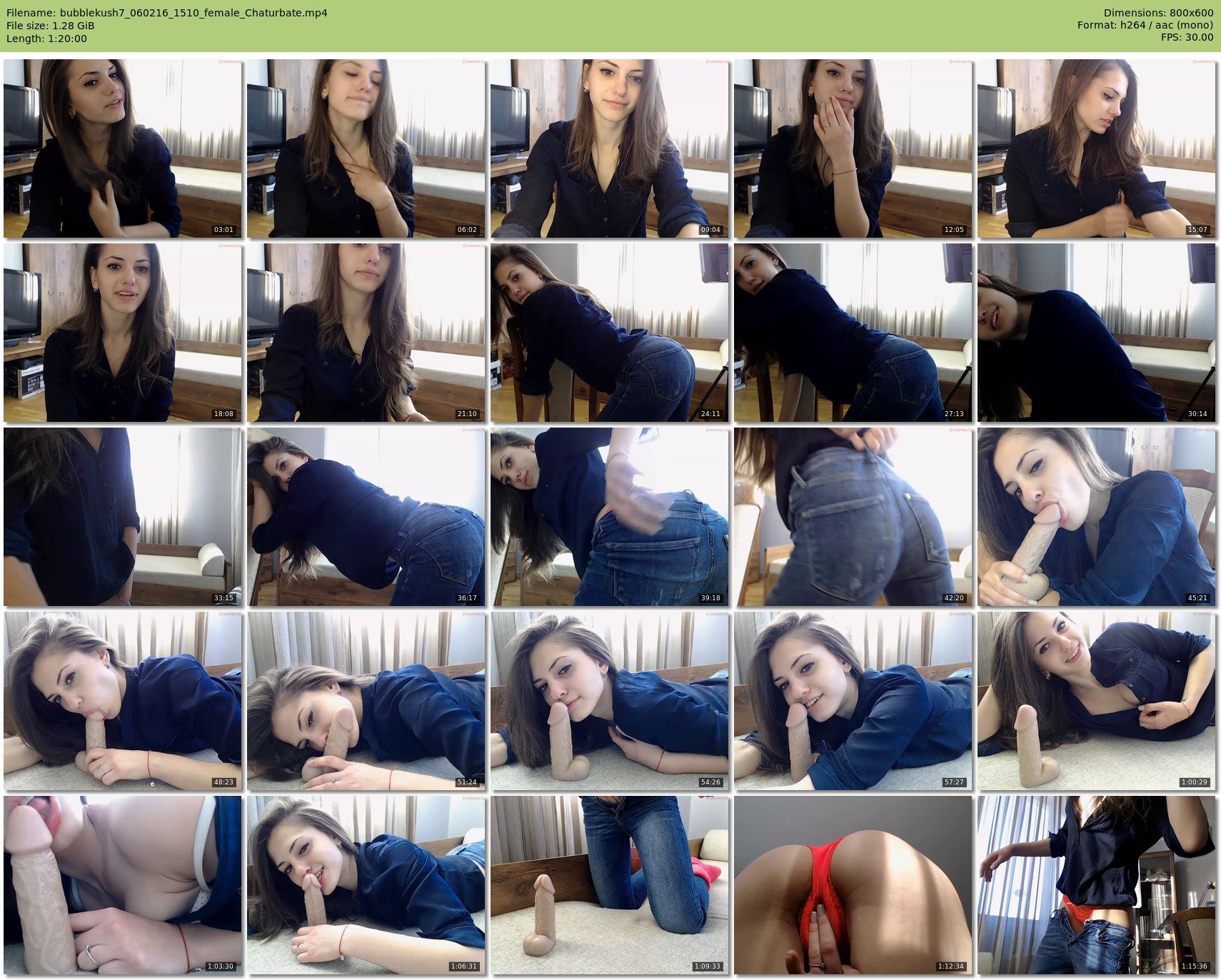Viewport: 1221px width, 980px height.
Task: Open the thumbnail marked 18:08
Action: pyautogui.click(x=123, y=333)
